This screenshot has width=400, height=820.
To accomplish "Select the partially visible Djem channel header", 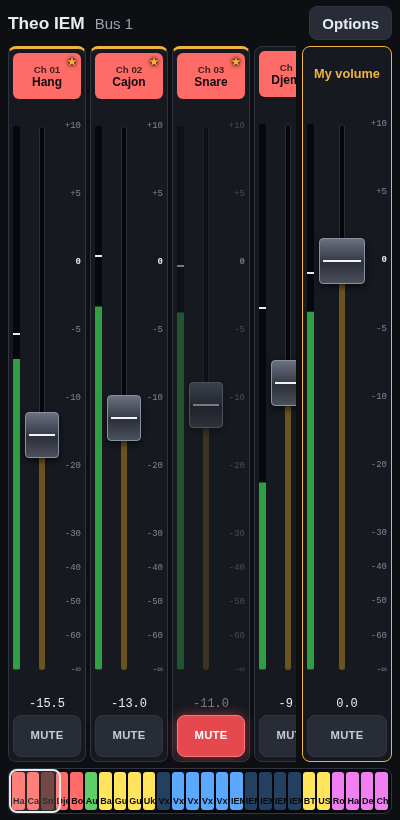I will [x=278, y=74].
